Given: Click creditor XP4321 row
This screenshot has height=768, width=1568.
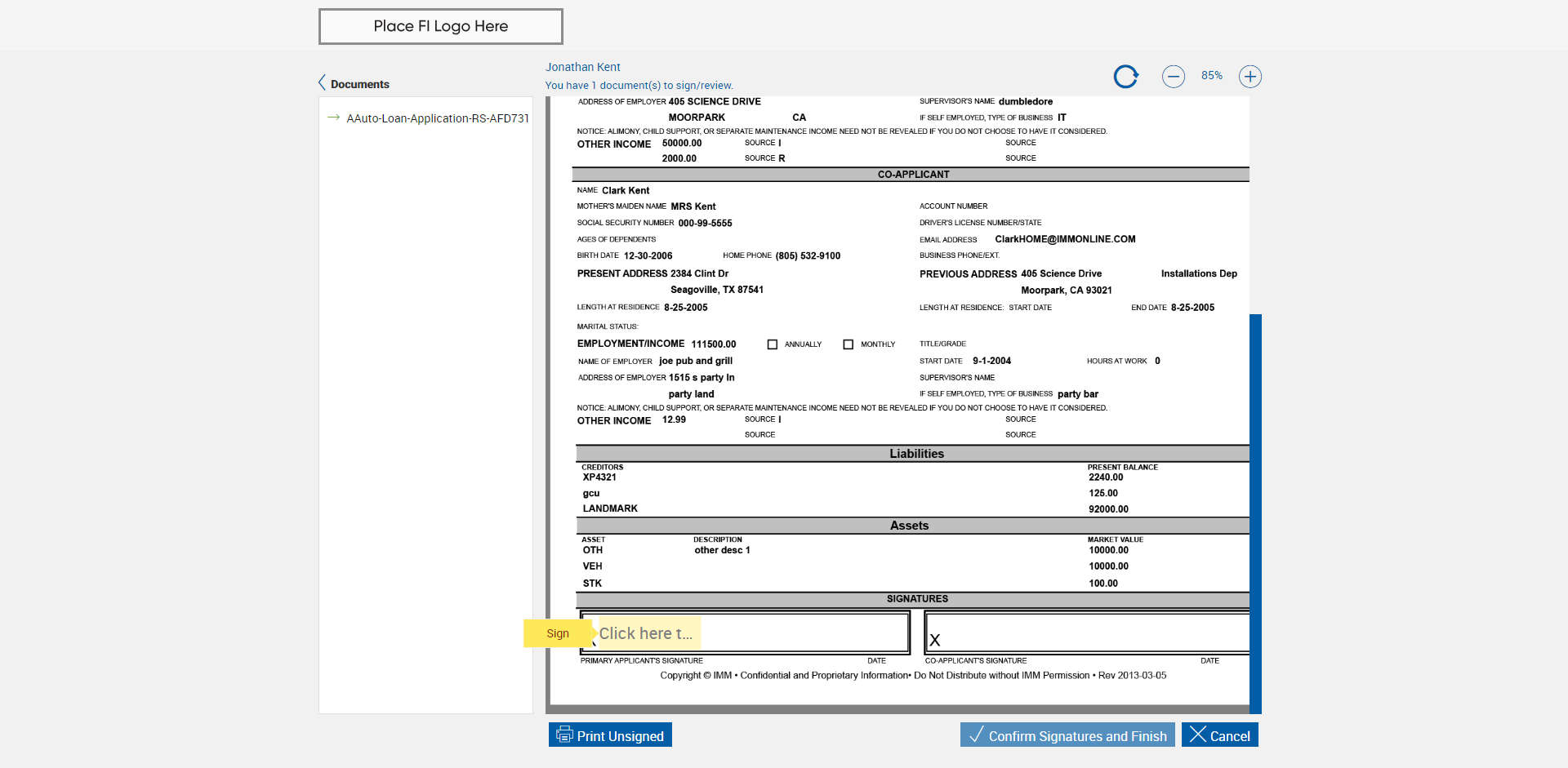Looking at the screenshot, I should [599, 477].
